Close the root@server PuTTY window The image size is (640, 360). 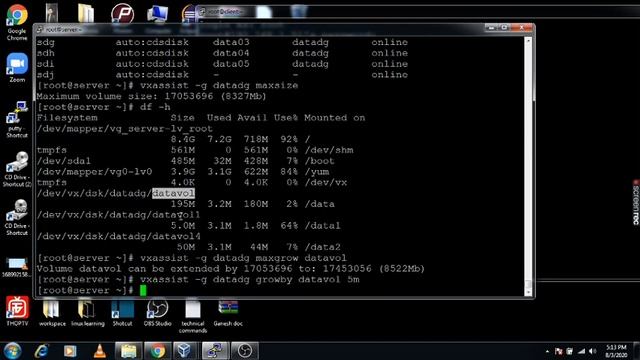pos(522,28)
